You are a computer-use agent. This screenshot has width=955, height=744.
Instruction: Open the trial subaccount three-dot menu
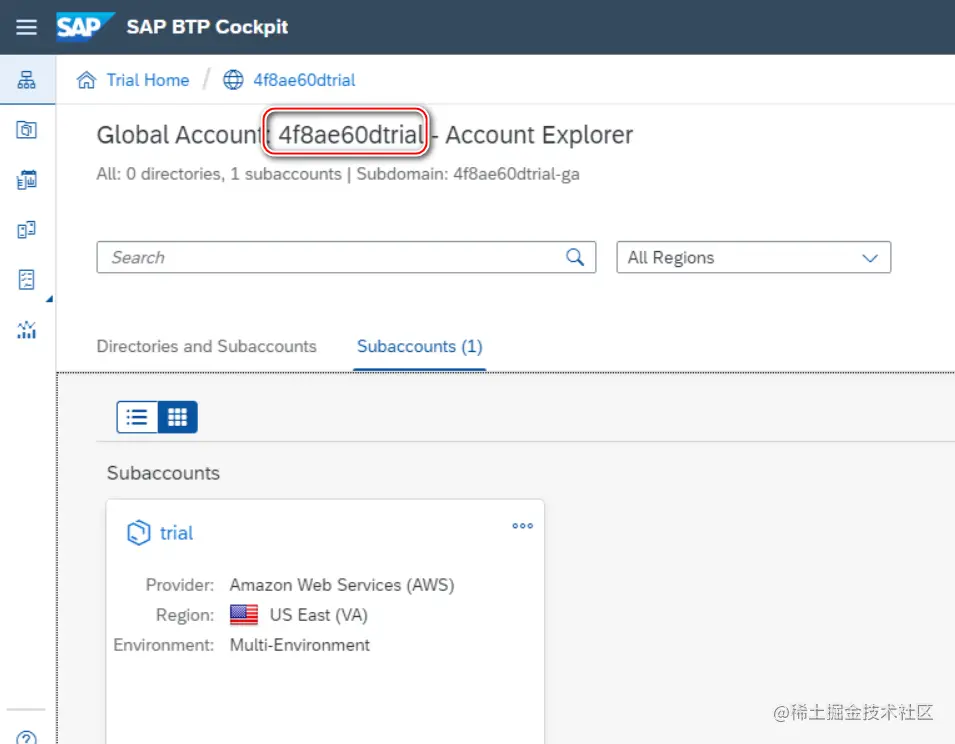pos(522,526)
